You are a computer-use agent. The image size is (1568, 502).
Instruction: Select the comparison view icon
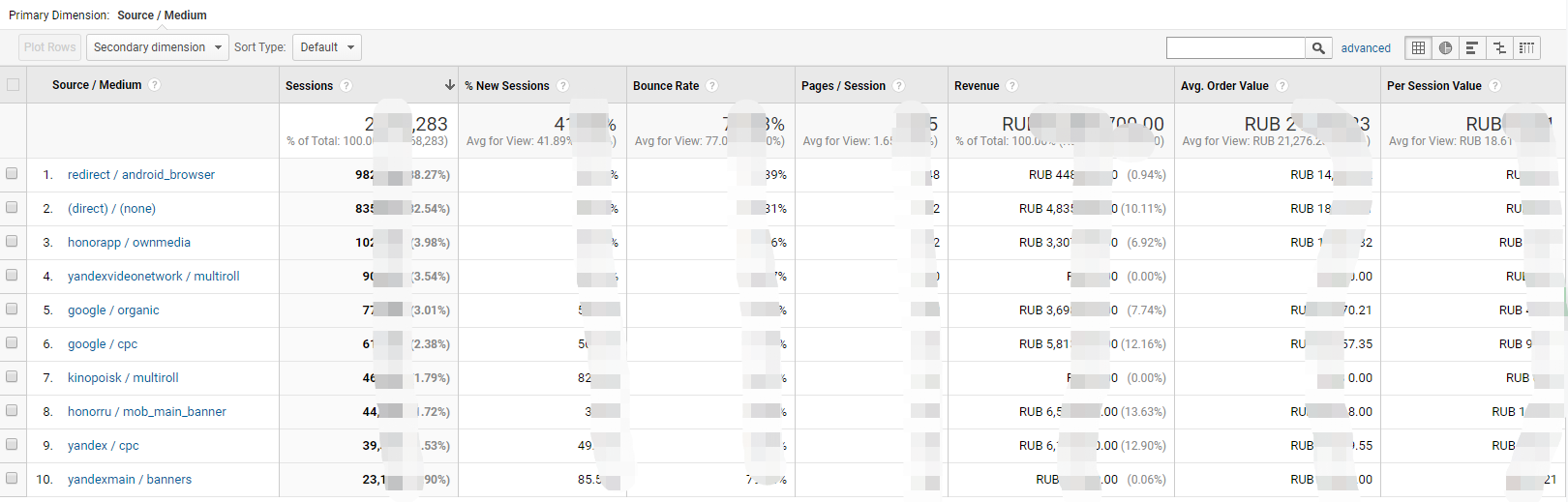[1499, 47]
